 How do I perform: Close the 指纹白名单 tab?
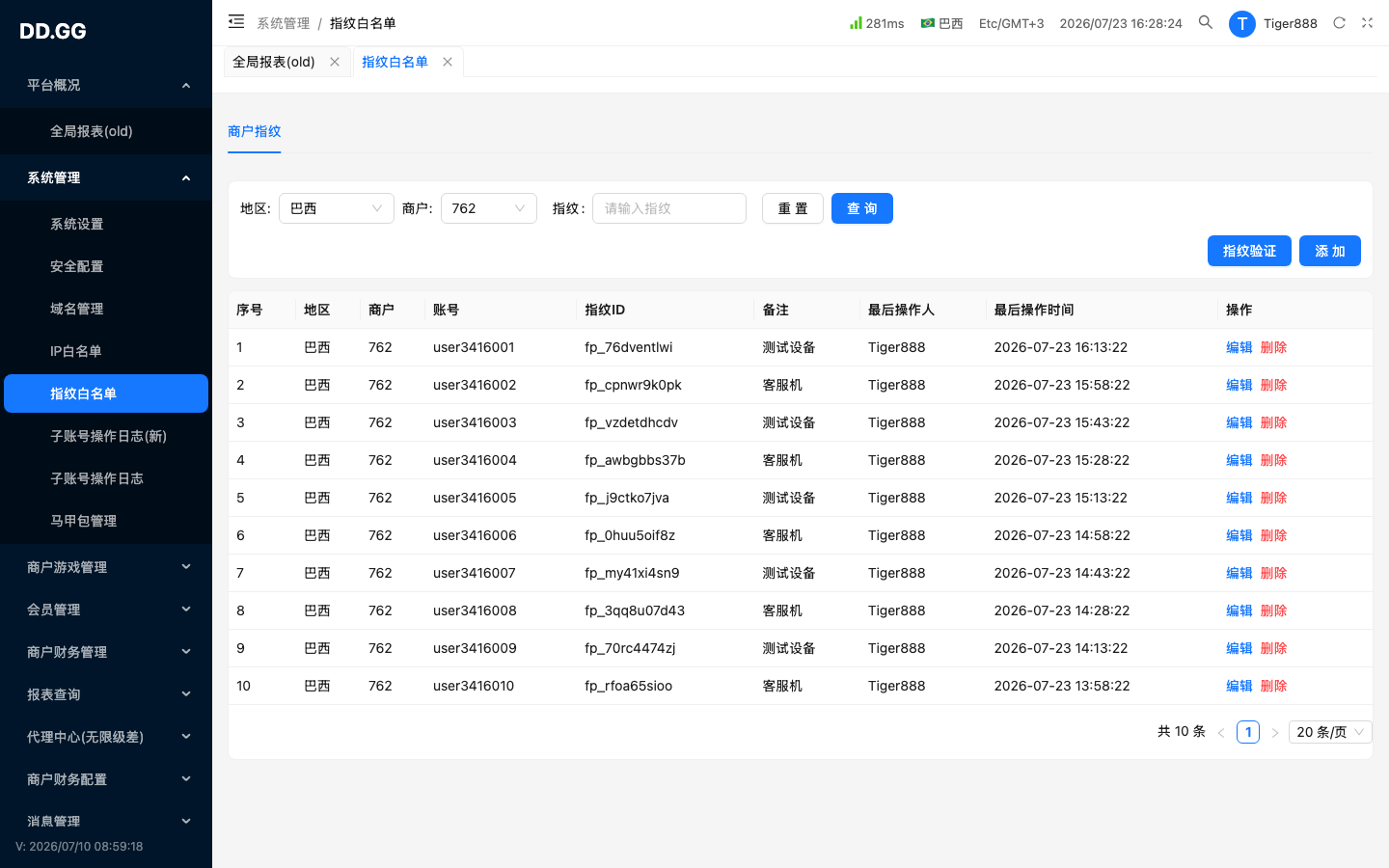pyautogui.click(x=448, y=62)
